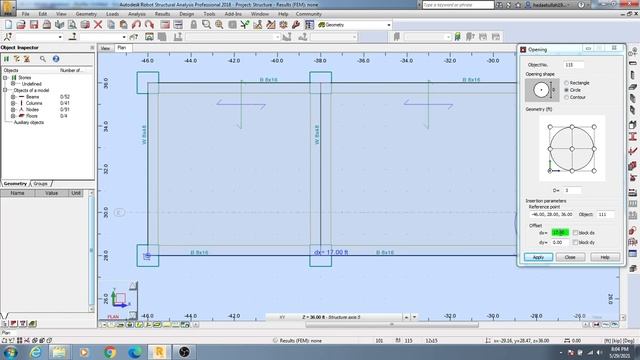Click the calculations gear icon
Image resolution: width=640 pixels, height=360 pixels.
pyautogui.click(x=283, y=25)
